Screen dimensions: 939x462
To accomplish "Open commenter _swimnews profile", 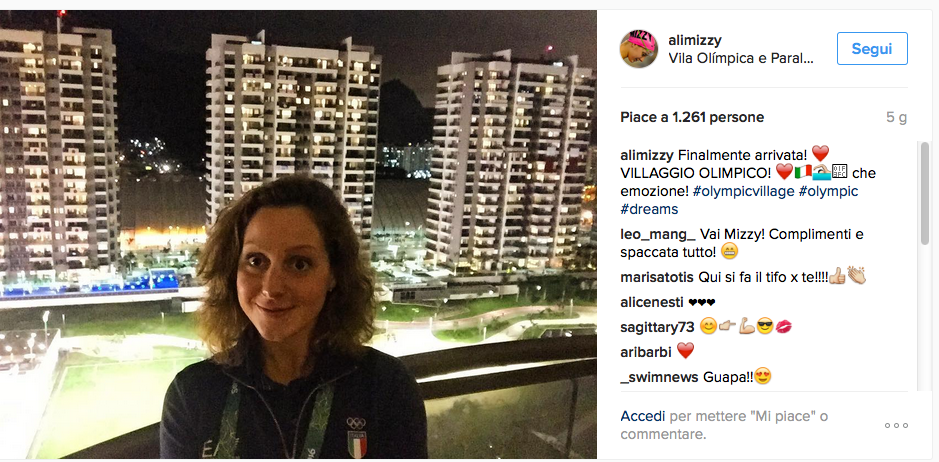I will tap(659, 377).
